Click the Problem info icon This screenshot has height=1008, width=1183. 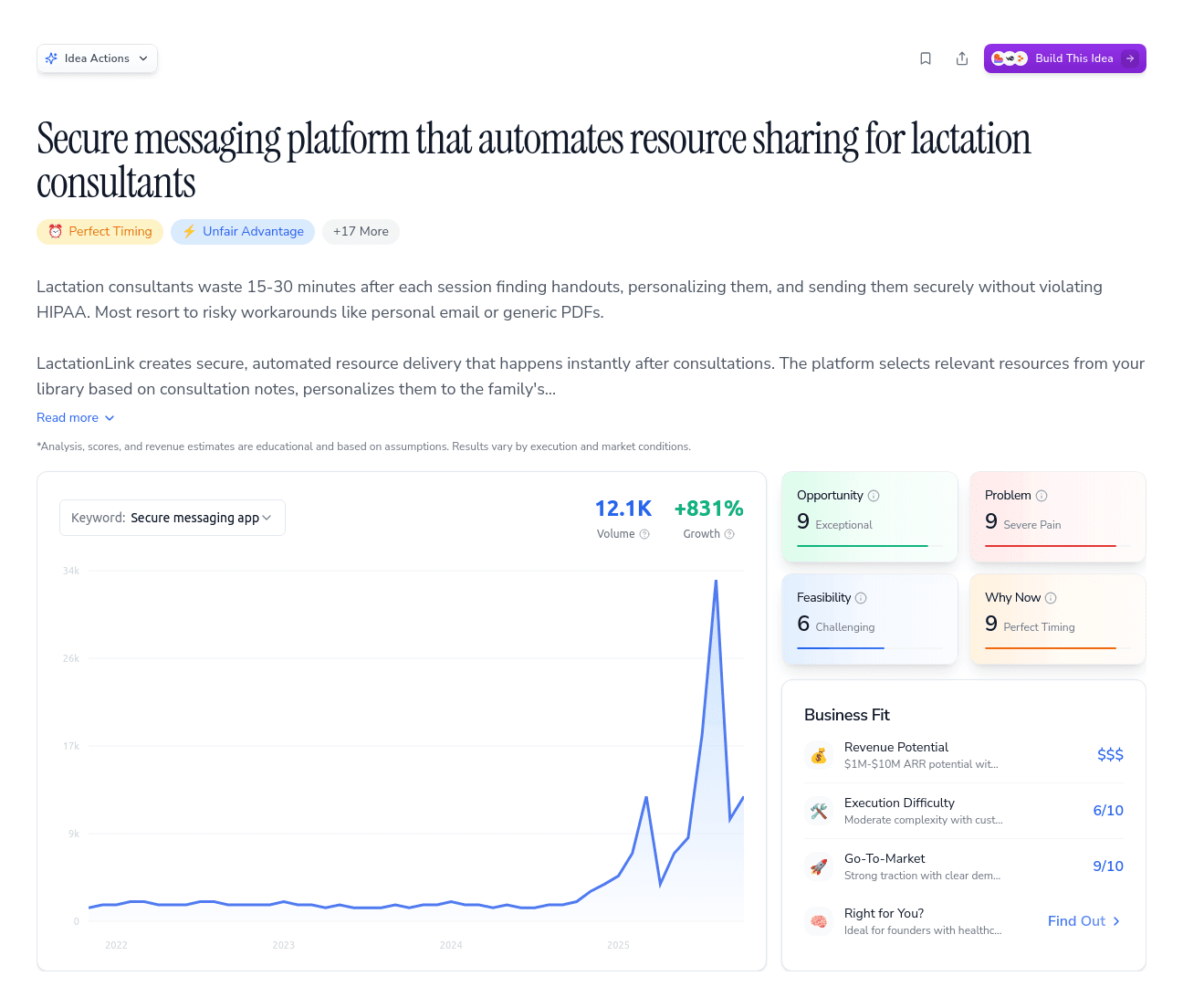[x=1042, y=495]
